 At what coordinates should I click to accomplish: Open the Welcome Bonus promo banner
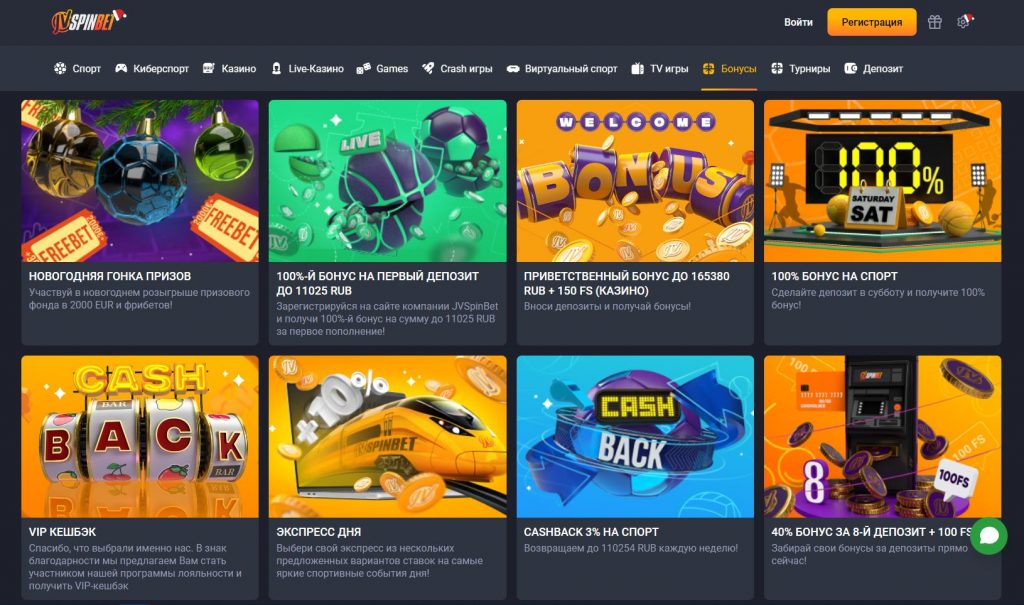(x=635, y=181)
